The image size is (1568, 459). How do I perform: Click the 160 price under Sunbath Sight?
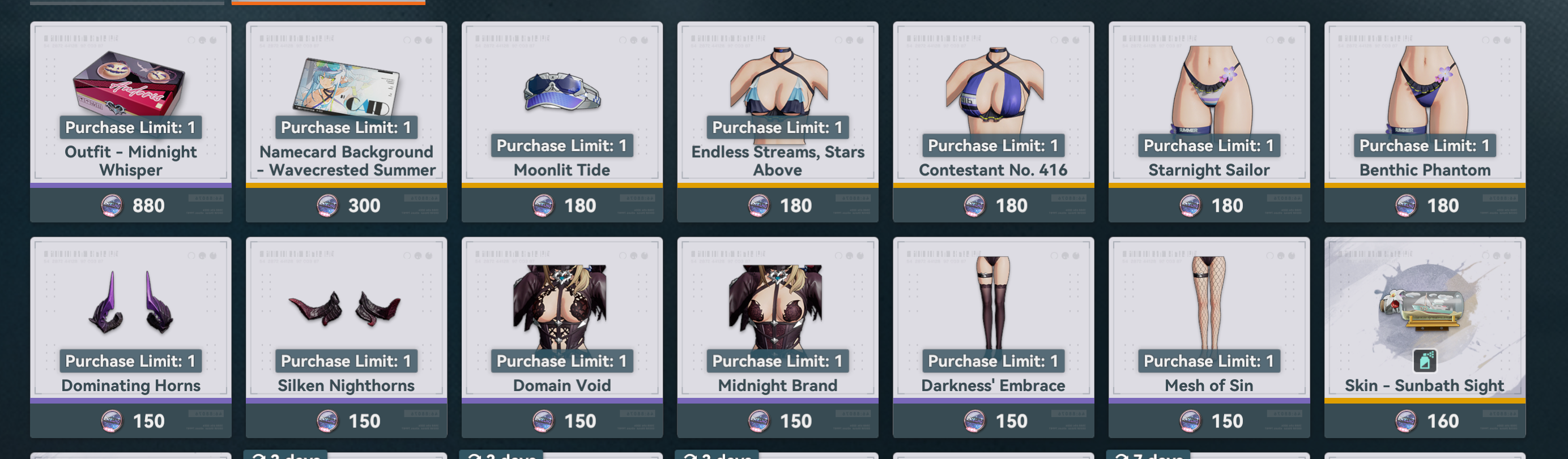point(1424,421)
